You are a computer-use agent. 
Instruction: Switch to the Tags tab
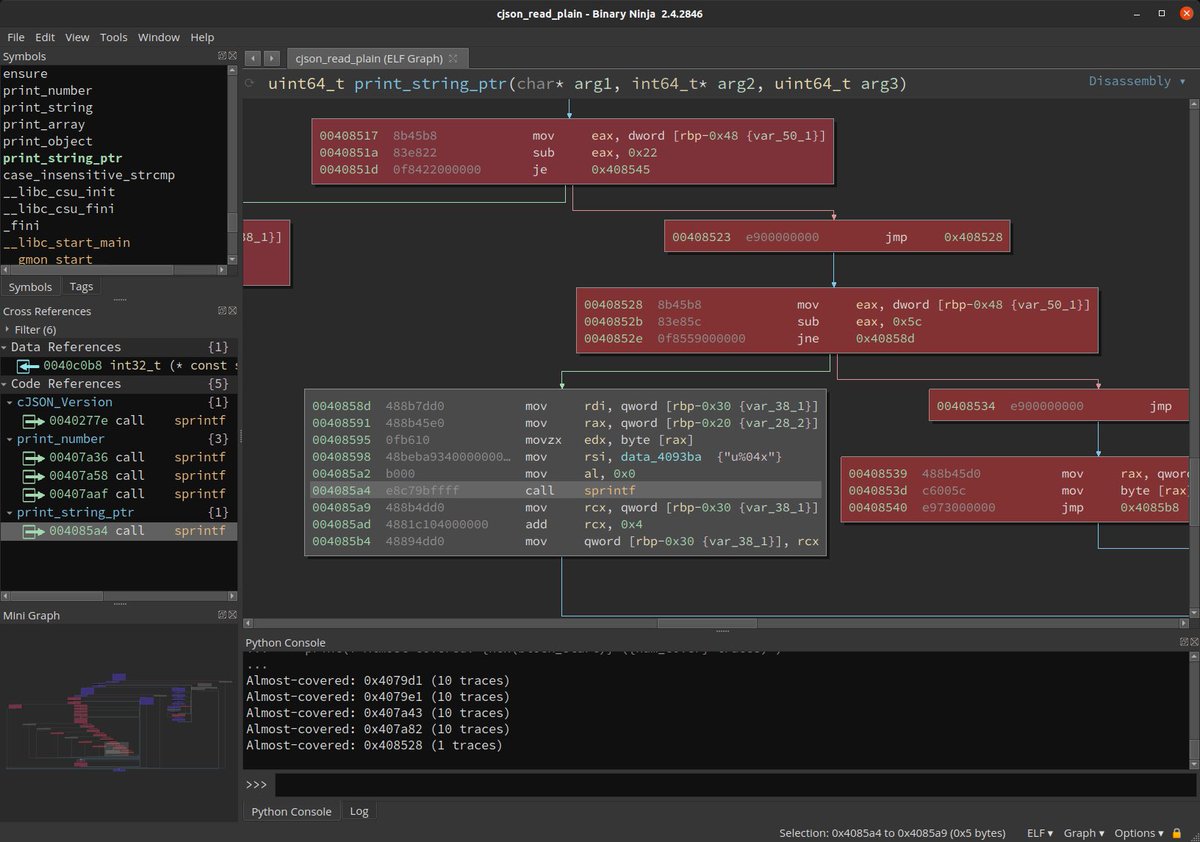tap(82, 287)
